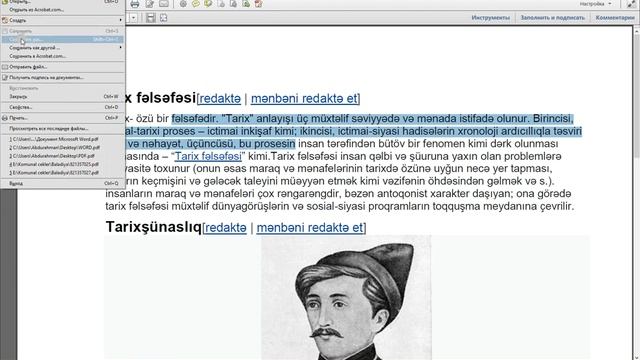Click first 'mənbəni redaktə et' link beside fəlsəfəsi
The width and height of the screenshot is (640, 360).
(304, 99)
